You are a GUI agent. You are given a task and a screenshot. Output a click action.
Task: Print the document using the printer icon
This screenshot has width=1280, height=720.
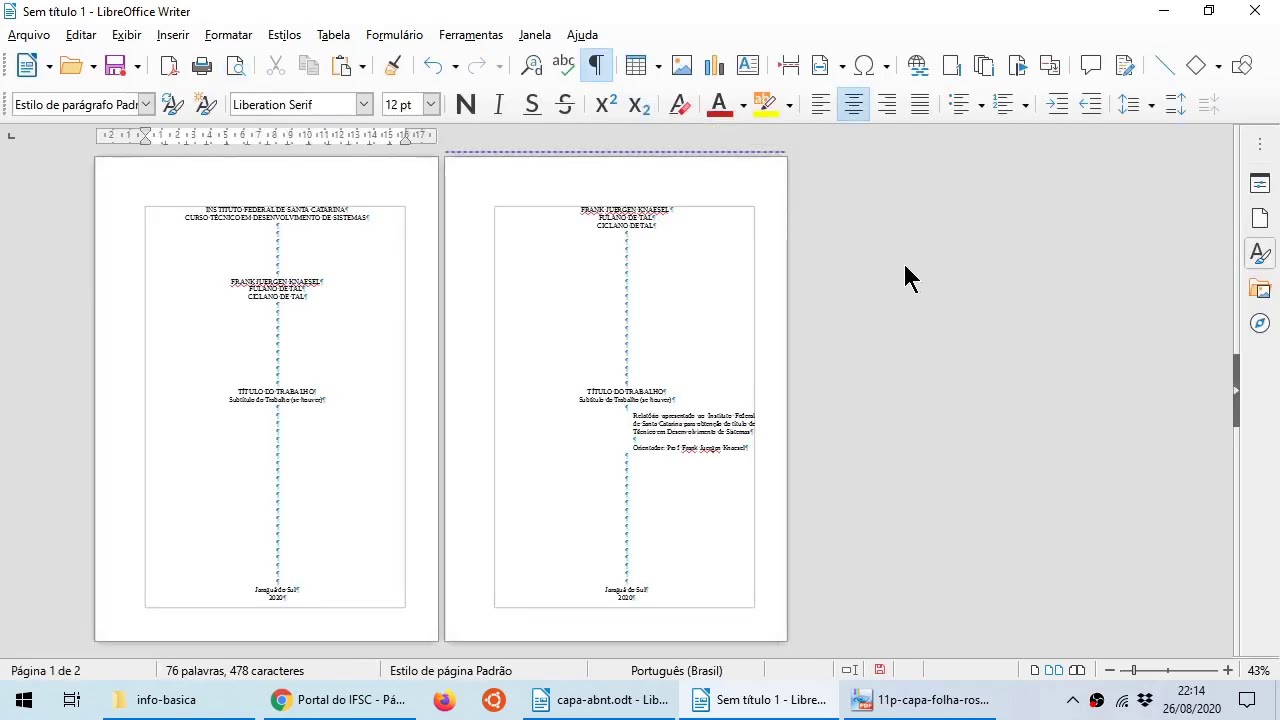point(202,66)
